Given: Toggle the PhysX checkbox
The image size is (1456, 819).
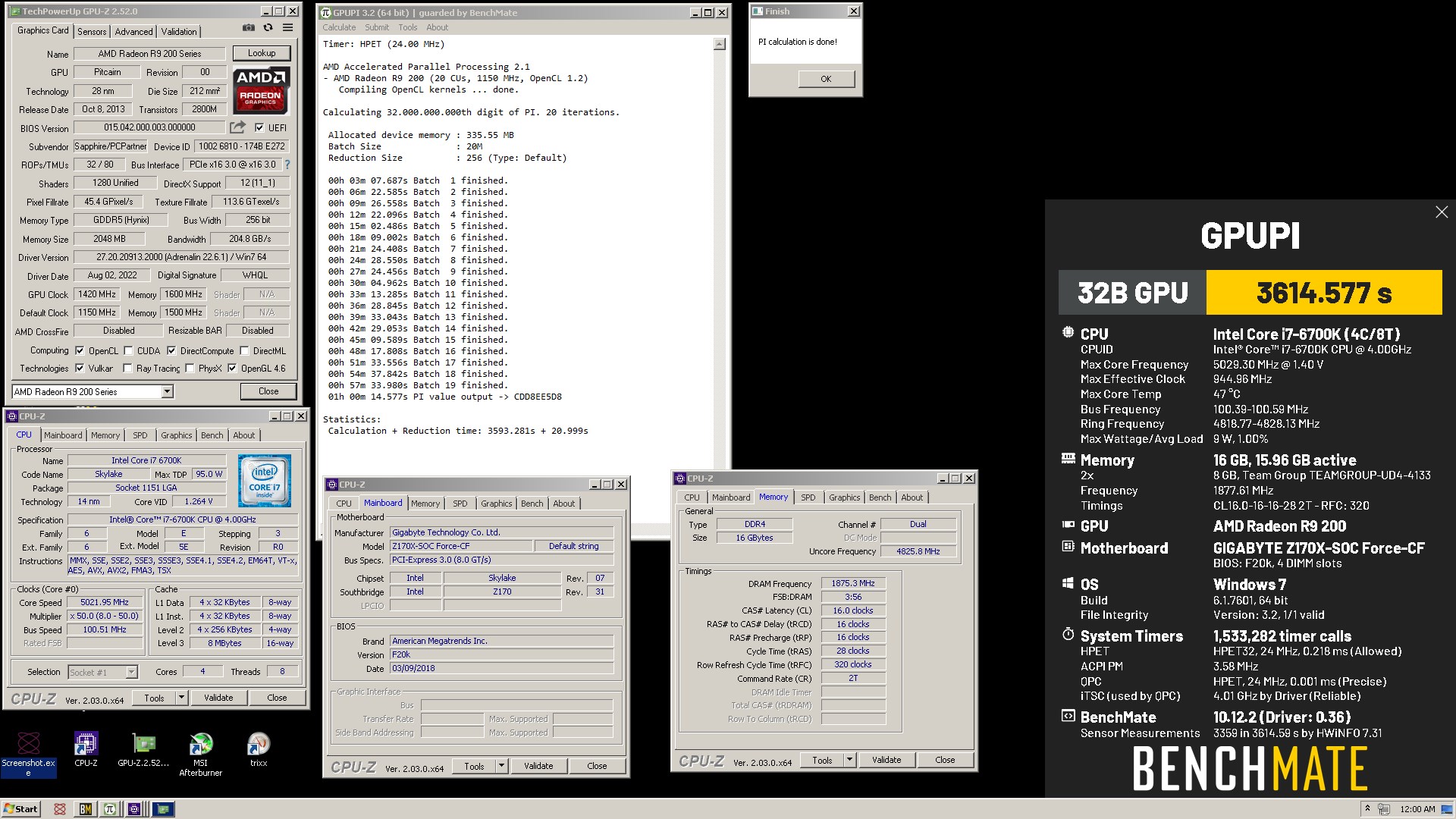Looking at the screenshot, I should 190,369.
